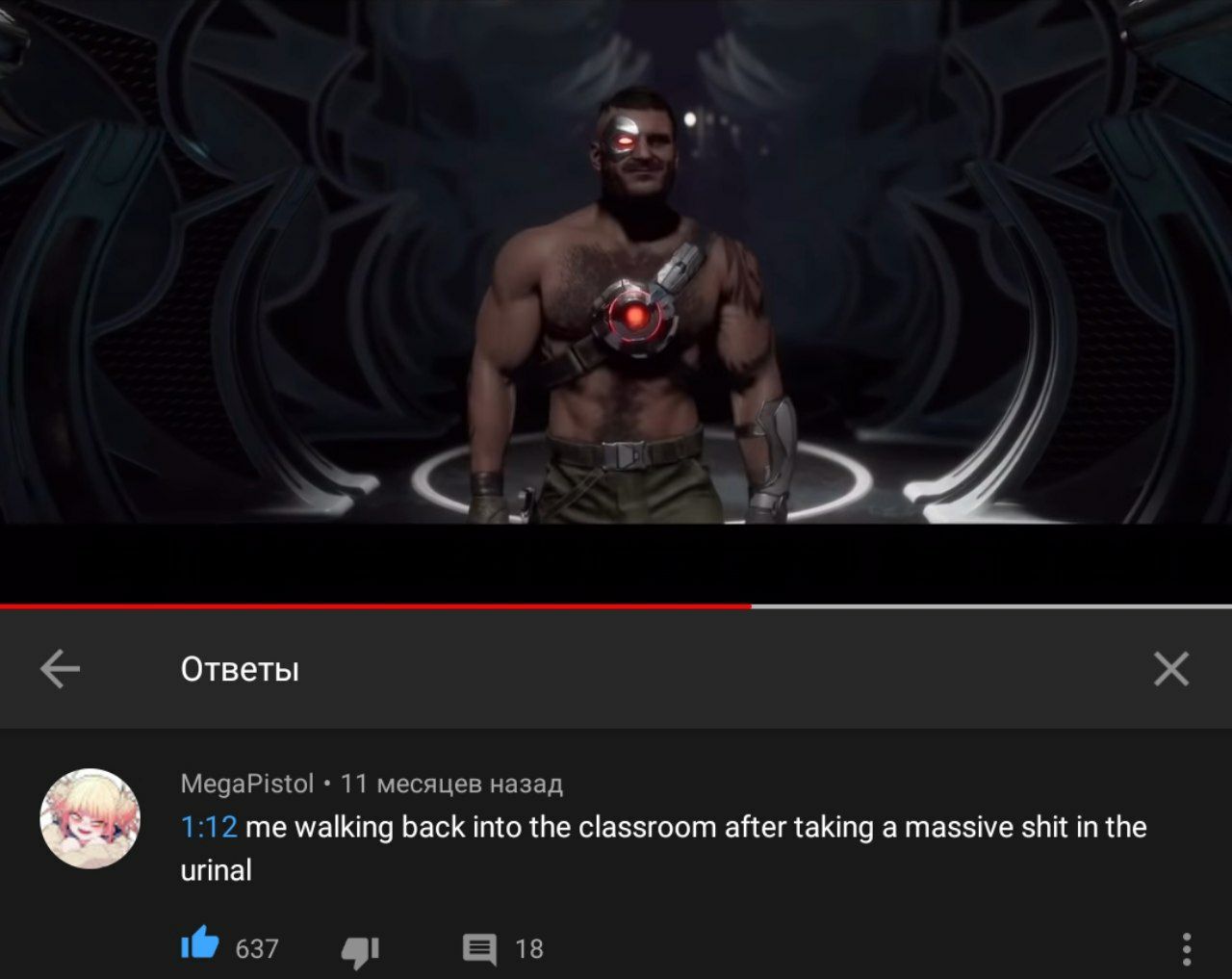The image size is (1232, 979).
Task: Jump to the 1:12 timestamp link
Action: point(209,827)
